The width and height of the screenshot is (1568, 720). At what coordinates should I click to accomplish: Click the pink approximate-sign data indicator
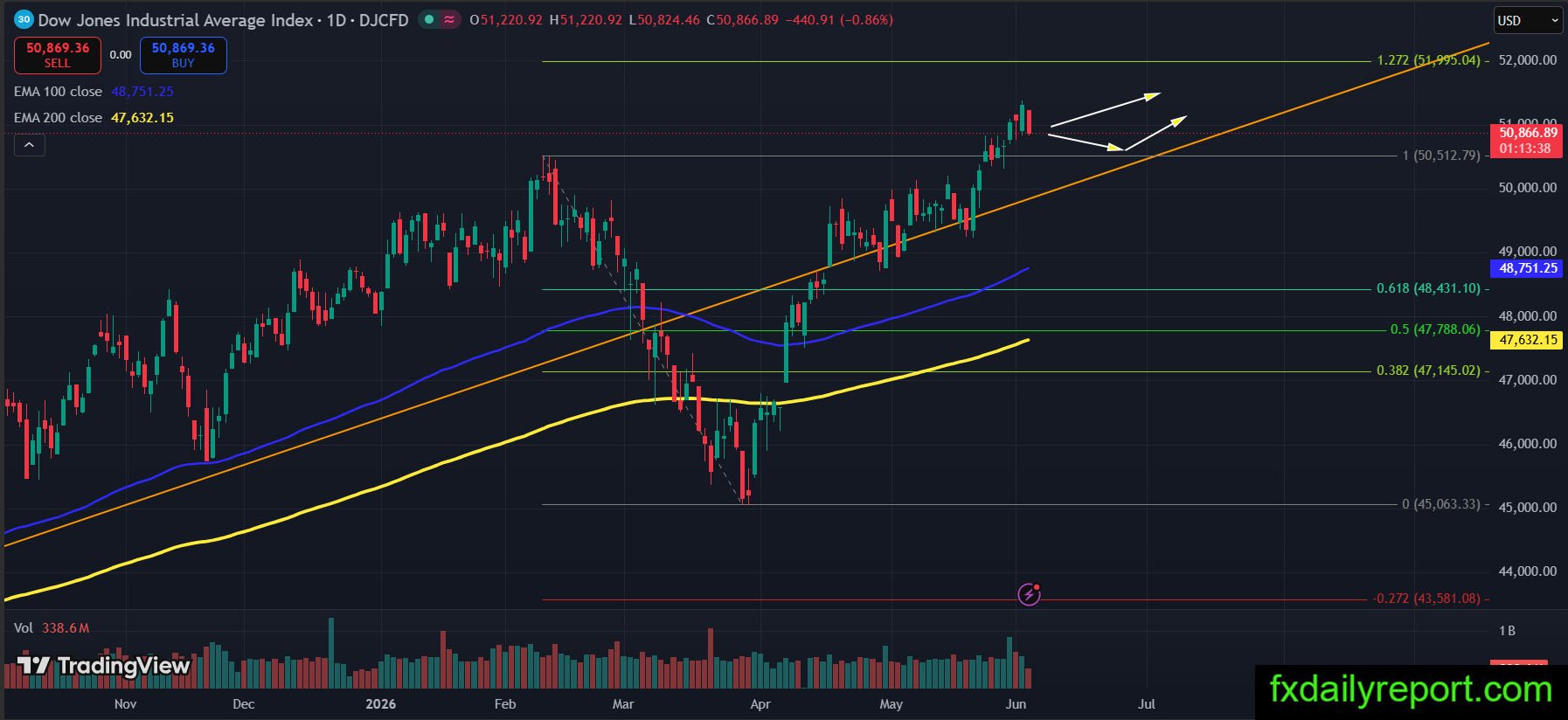449,19
